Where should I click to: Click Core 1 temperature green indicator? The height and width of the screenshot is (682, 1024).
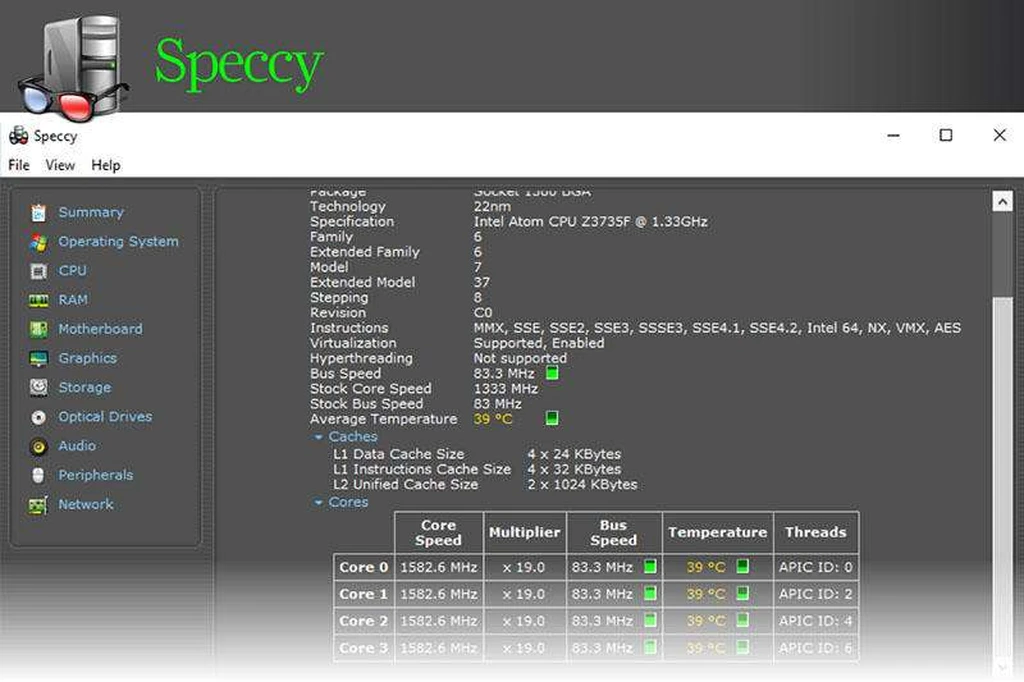[743, 593]
